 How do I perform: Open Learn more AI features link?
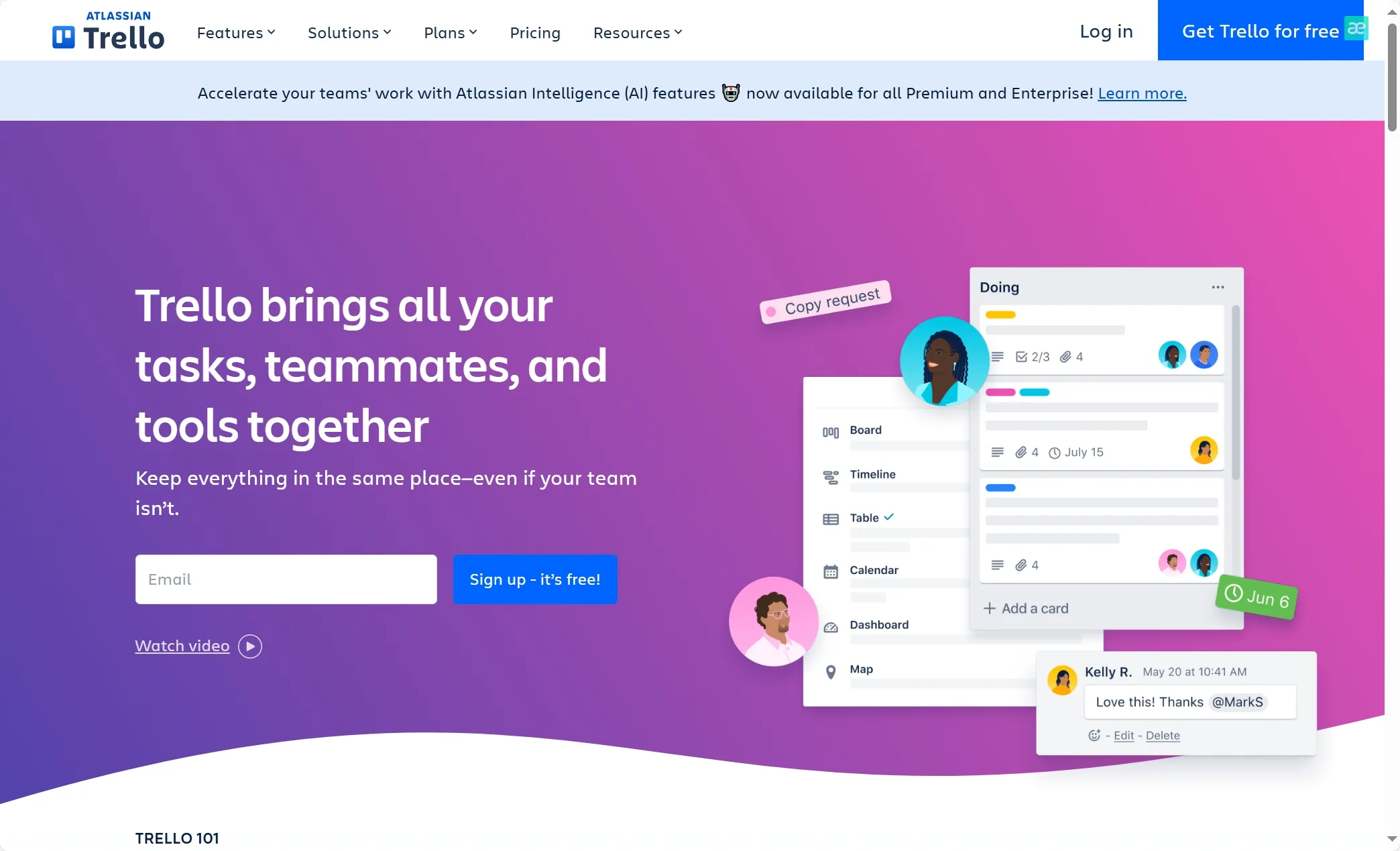pyautogui.click(x=1142, y=92)
